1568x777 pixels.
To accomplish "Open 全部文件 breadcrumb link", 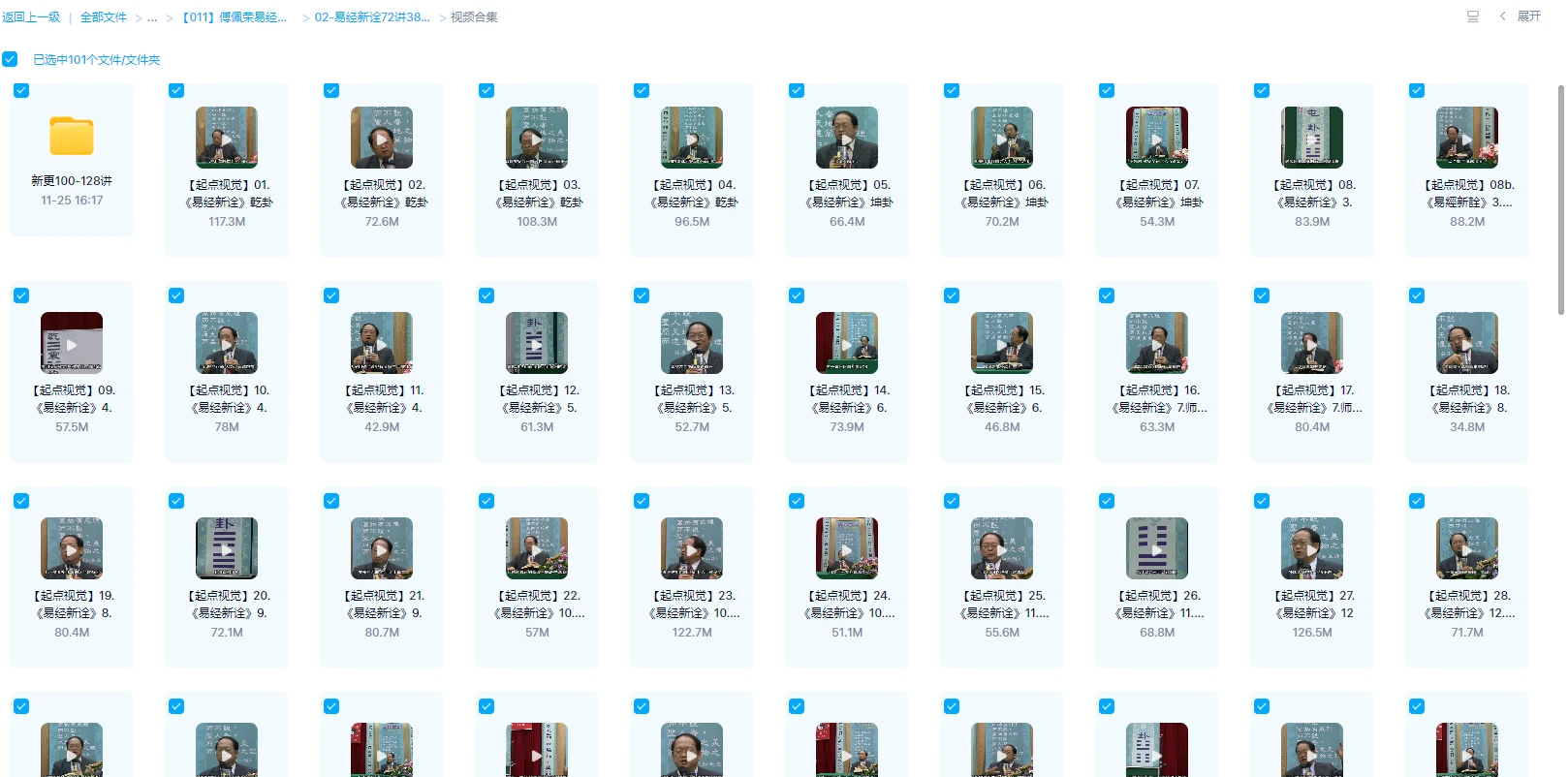I will [103, 17].
